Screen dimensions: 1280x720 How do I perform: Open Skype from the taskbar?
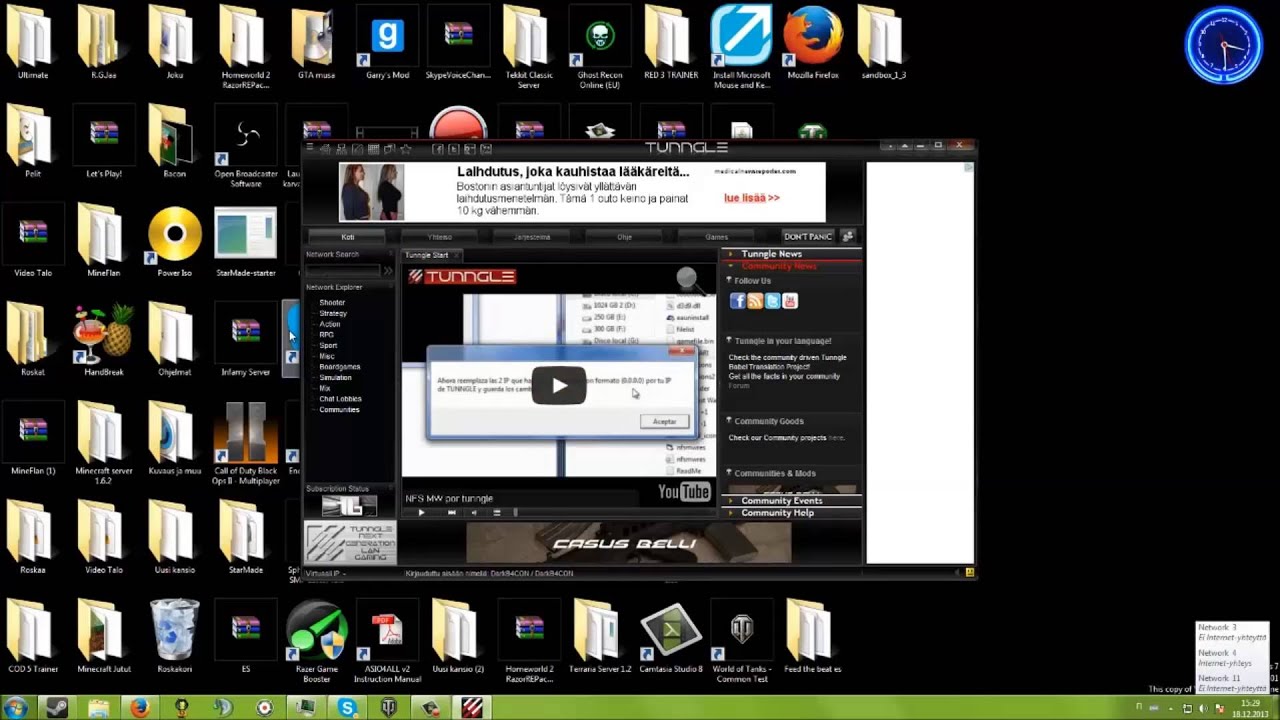pyautogui.click(x=347, y=708)
